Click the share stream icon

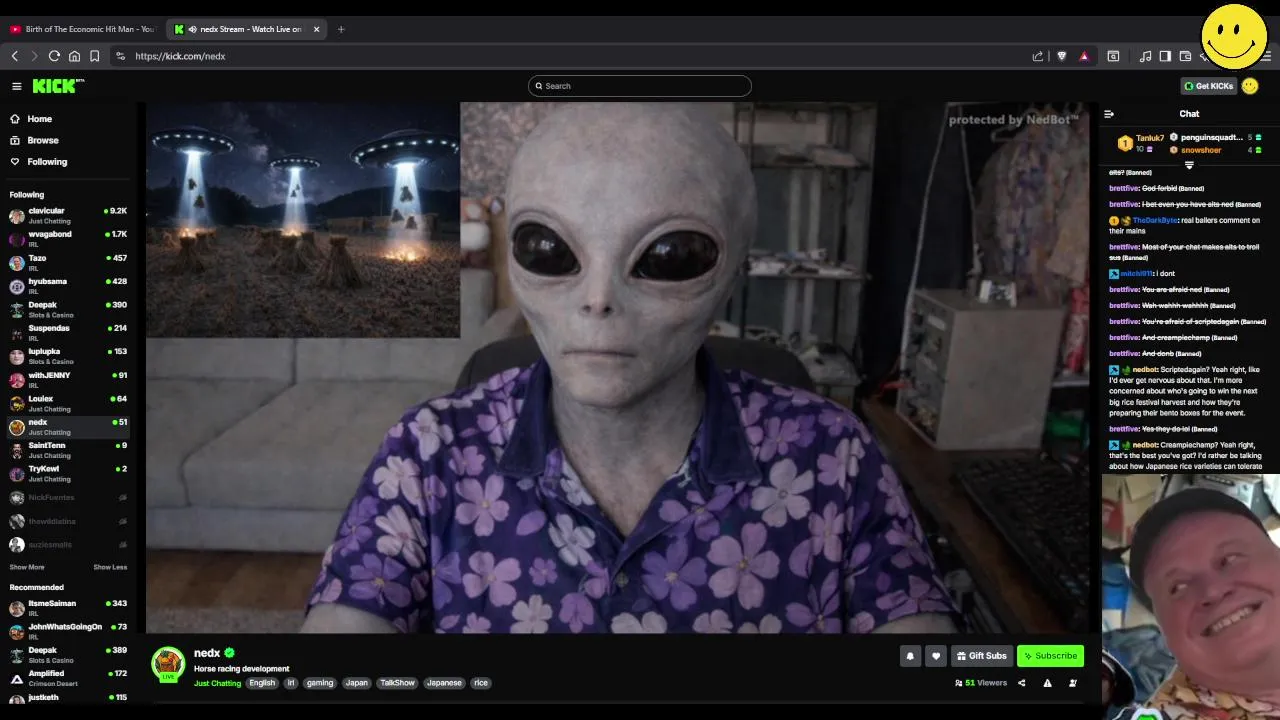tap(1021, 683)
